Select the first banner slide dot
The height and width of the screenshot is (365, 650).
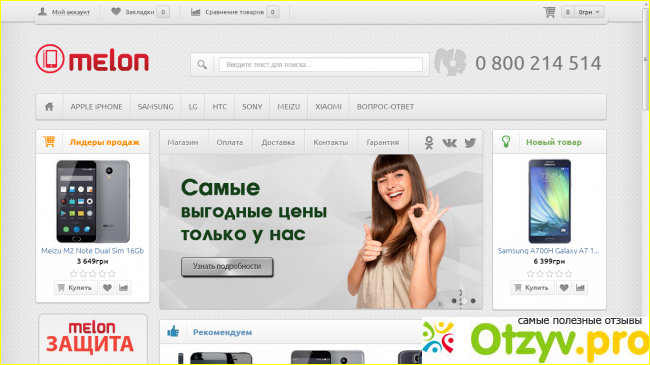tap(454, 301)
